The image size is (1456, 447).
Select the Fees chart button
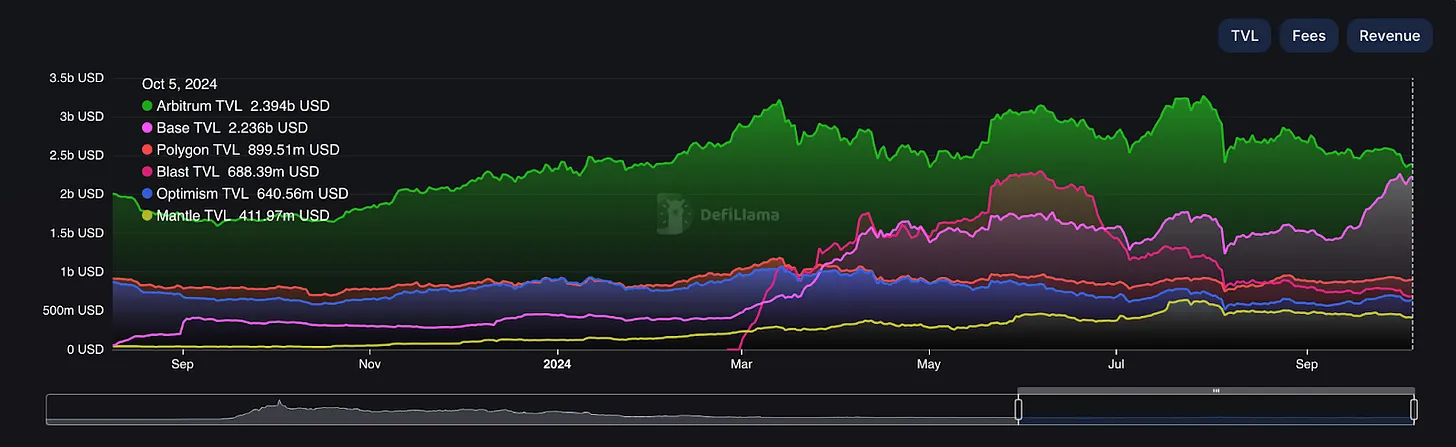(x=1308, y=36)
